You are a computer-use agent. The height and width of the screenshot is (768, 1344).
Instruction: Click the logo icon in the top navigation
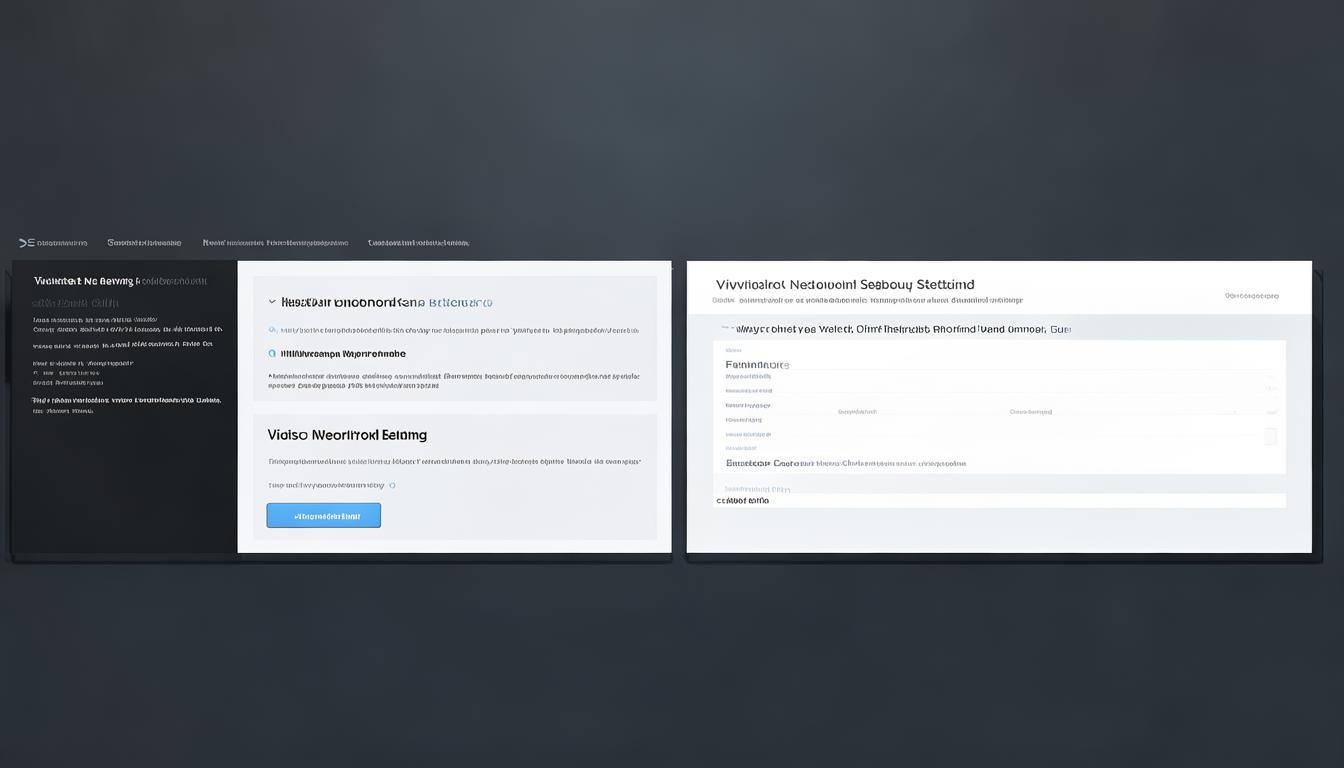pos(26,242)
